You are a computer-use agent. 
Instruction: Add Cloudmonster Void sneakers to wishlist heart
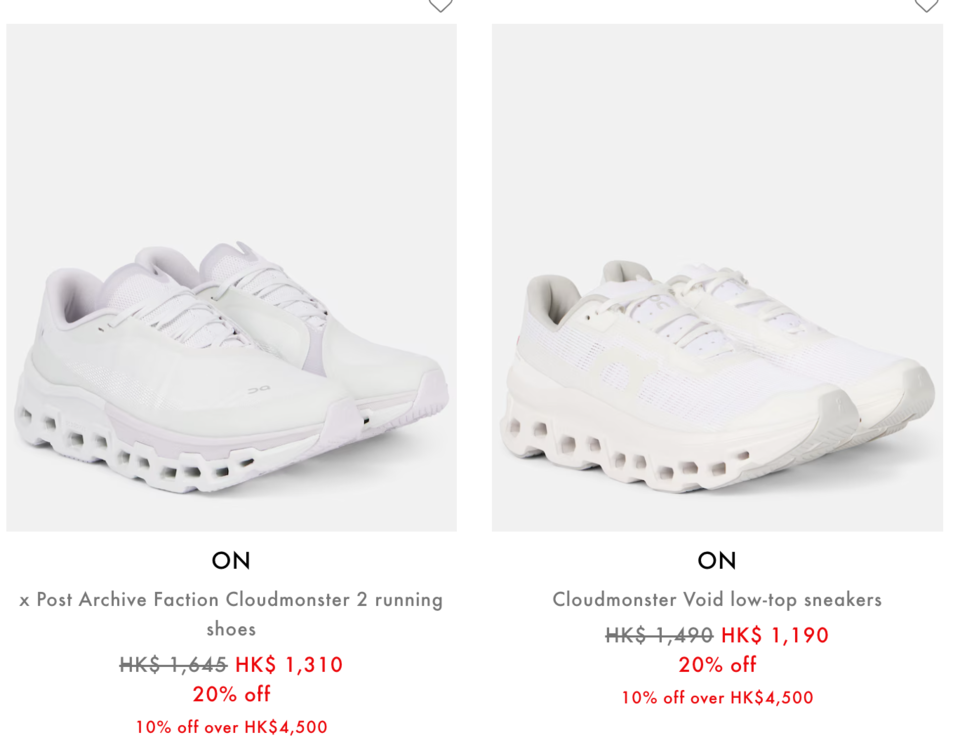click(x=926, y=5)
